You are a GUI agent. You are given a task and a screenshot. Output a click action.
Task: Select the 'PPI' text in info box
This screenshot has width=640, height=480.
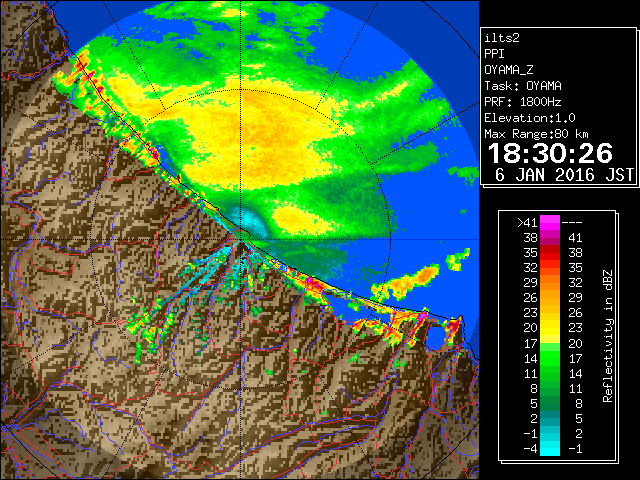[x=494, y=54]
